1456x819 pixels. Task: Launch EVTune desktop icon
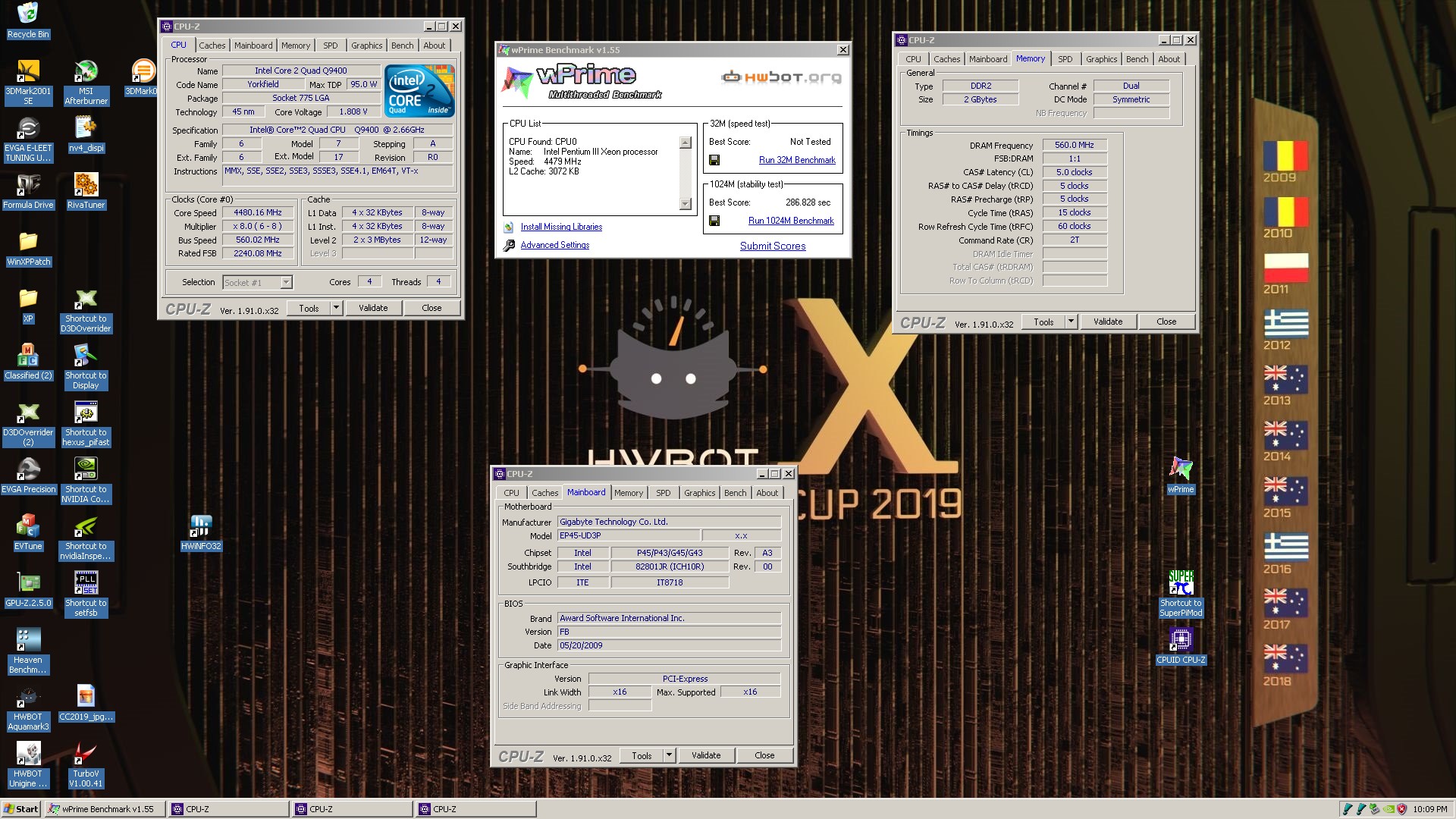tap(28, 532)
